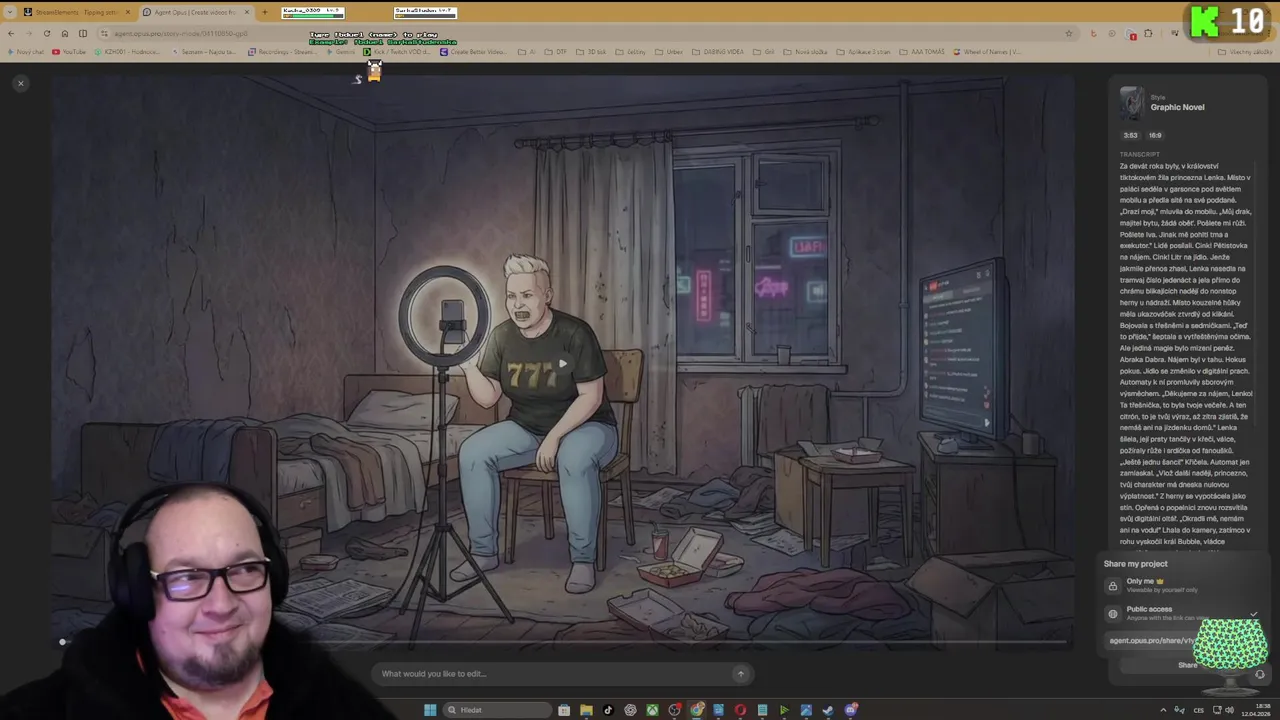Open a new browser tab
This screenshot has height=720, width=1280.
264,12
